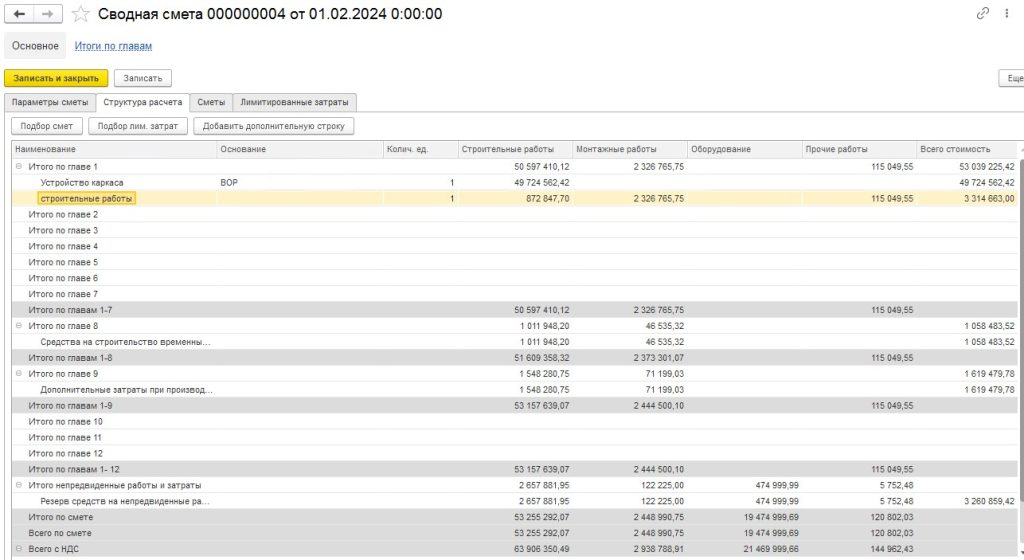Click the back navigation arrow
The width and height of the screenshot is (1024, 560).
(x=19, y=14)
